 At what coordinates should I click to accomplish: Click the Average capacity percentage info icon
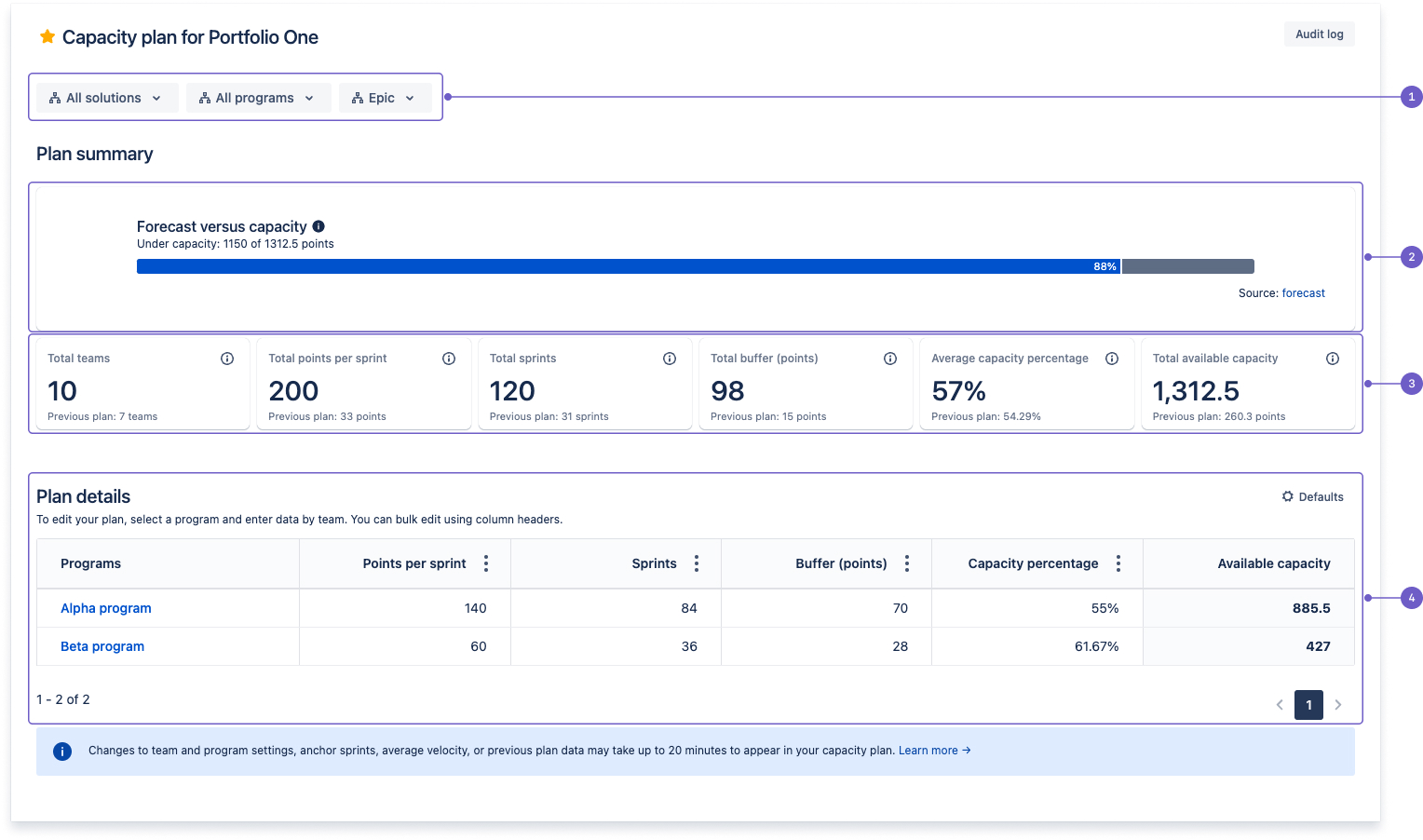tap(1112, 358)
